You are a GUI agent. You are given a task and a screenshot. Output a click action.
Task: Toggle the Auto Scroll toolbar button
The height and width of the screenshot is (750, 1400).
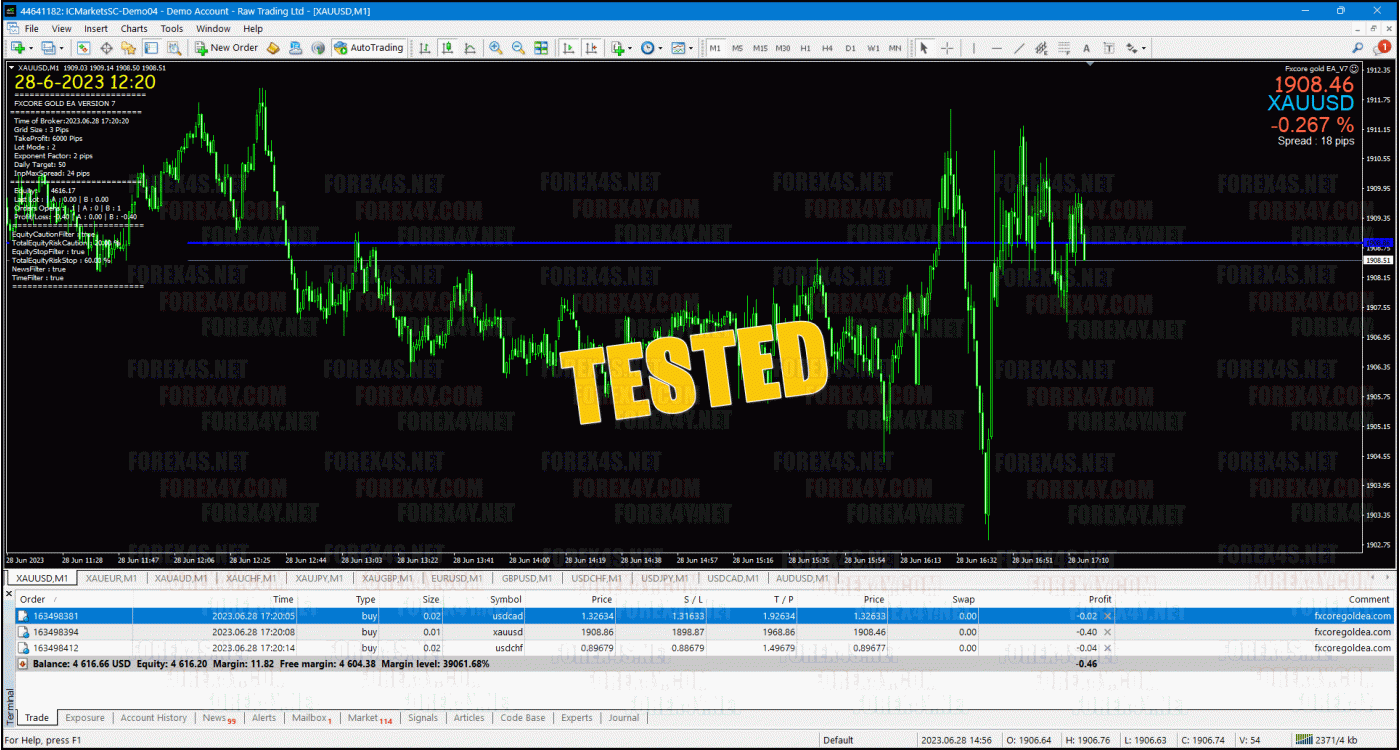point(568,48)
